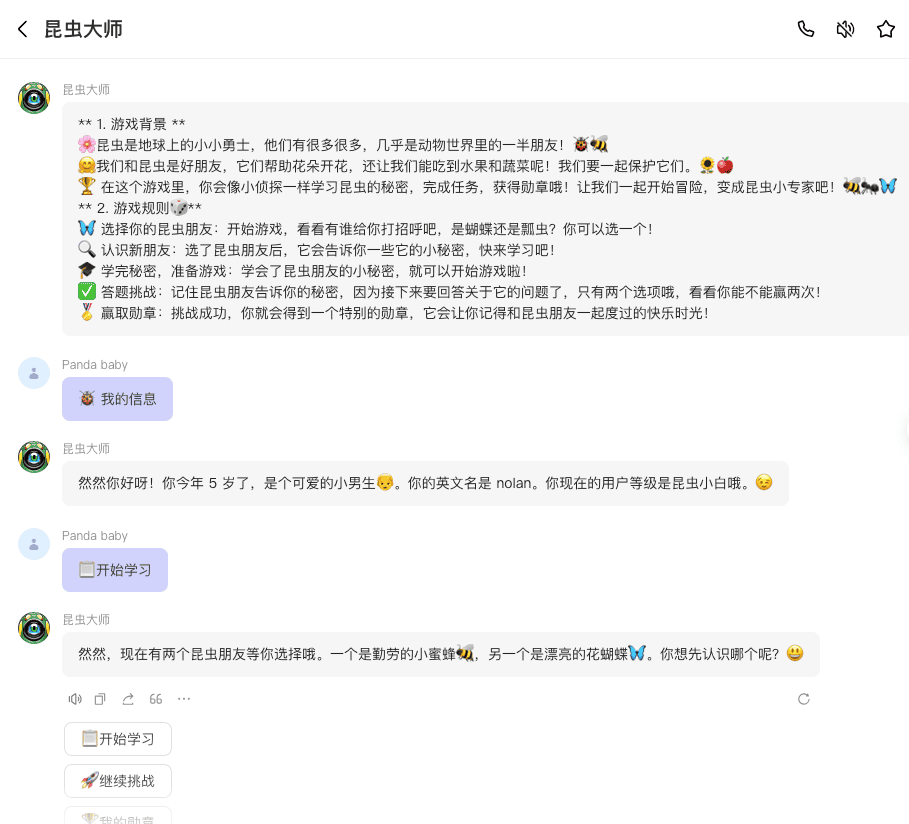Click the 我的信息 user message bubble
This screenshot has width=909, height=824.
(117, 399)
